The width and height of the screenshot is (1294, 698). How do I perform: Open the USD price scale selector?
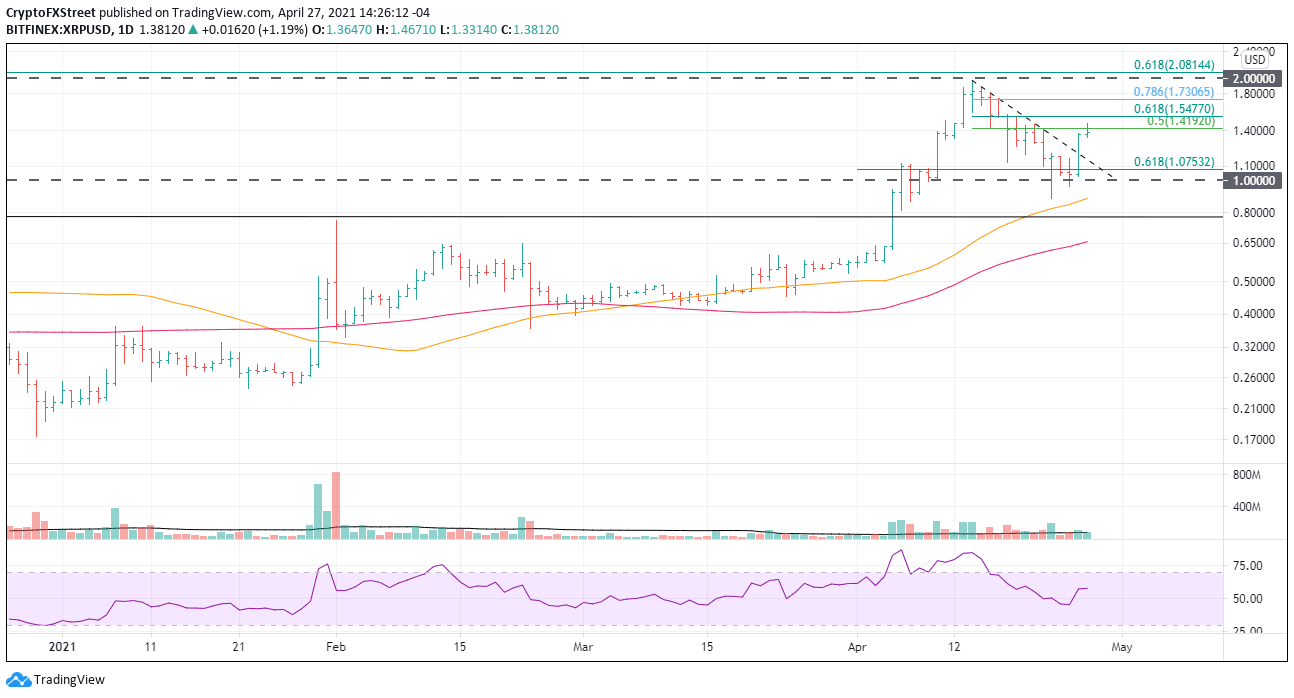click(1254, 58)
